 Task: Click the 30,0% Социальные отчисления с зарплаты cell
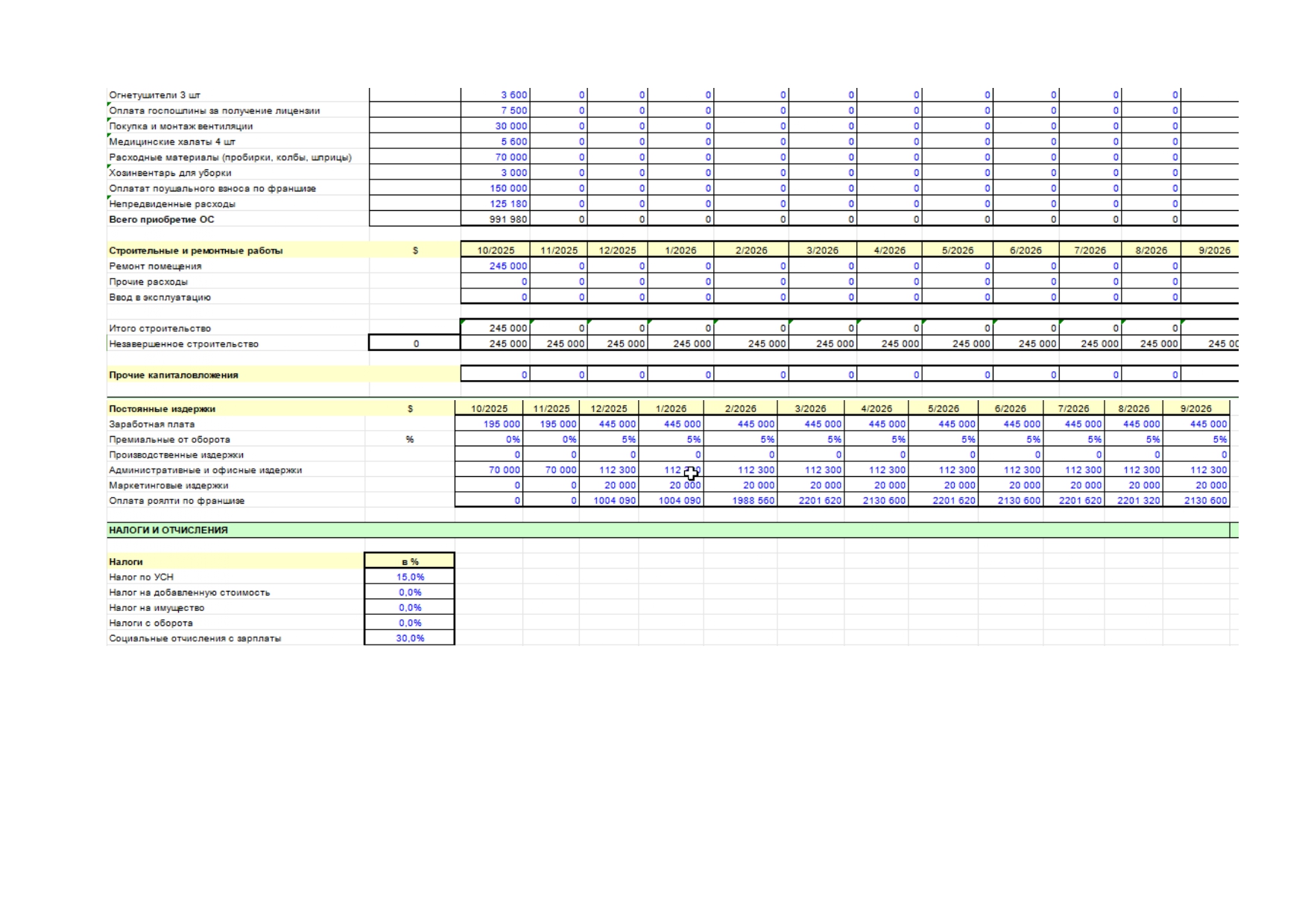[x=409, y=638]
